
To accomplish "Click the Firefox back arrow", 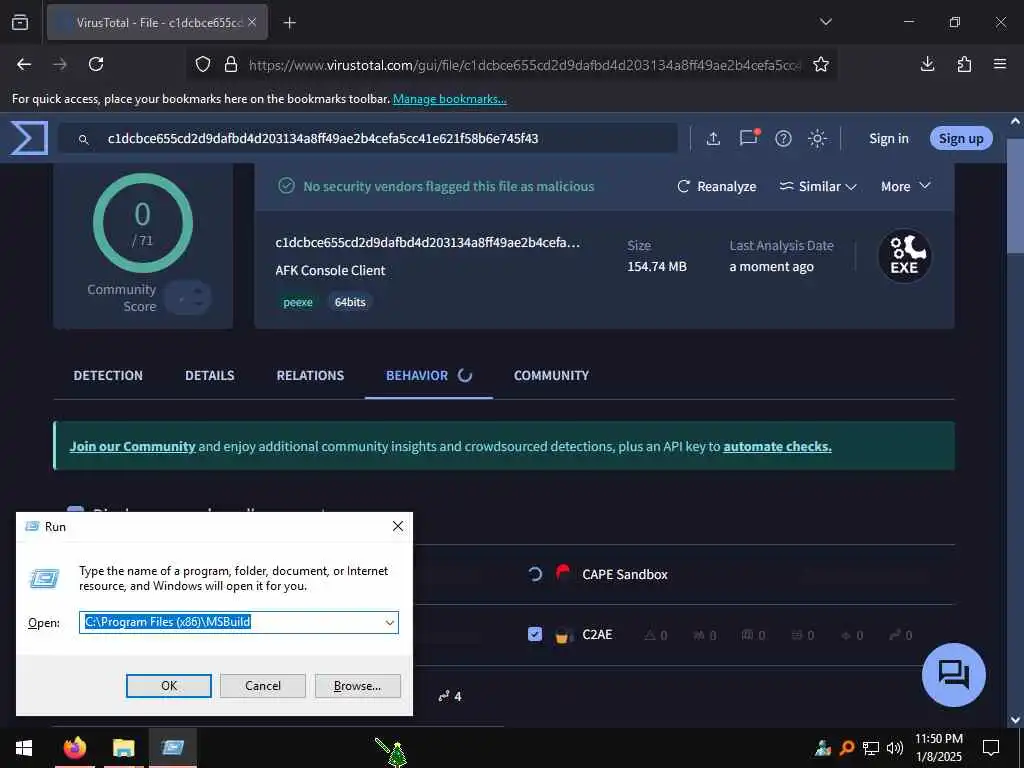I will [x=24, y=64].
